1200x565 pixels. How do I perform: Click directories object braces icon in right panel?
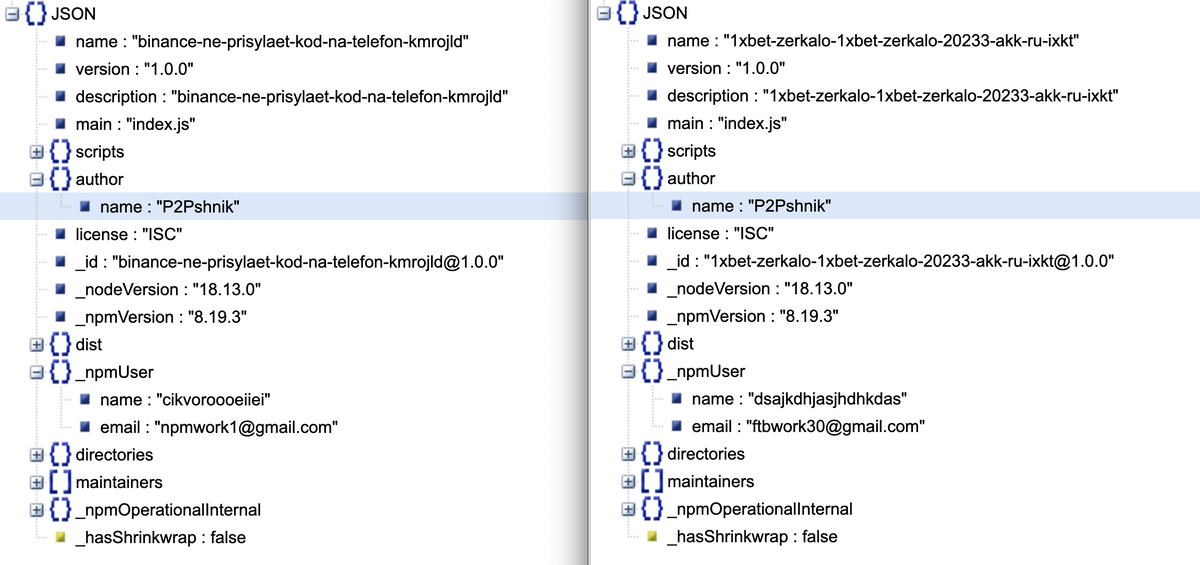(x=652, y=454)
